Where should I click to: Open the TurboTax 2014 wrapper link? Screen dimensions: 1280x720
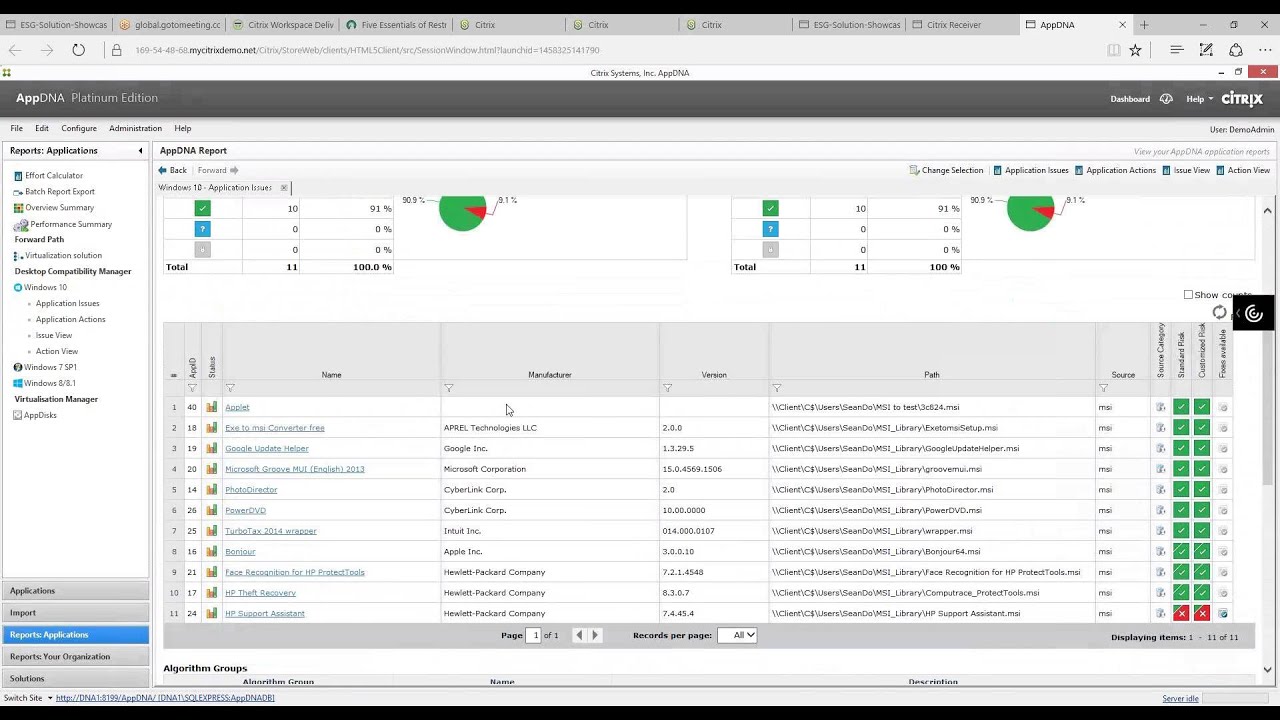[x=271, y=531]
